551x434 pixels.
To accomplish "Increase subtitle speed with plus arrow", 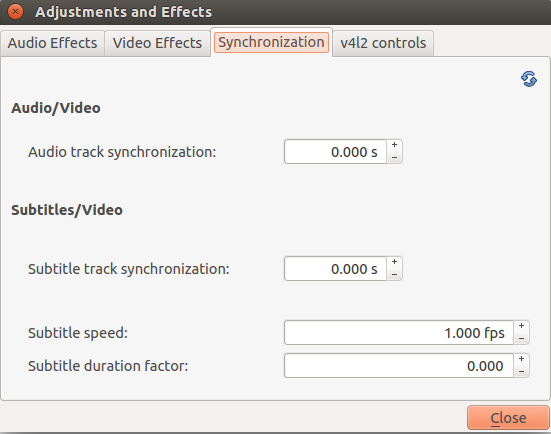I will click(x=521, y=326).
